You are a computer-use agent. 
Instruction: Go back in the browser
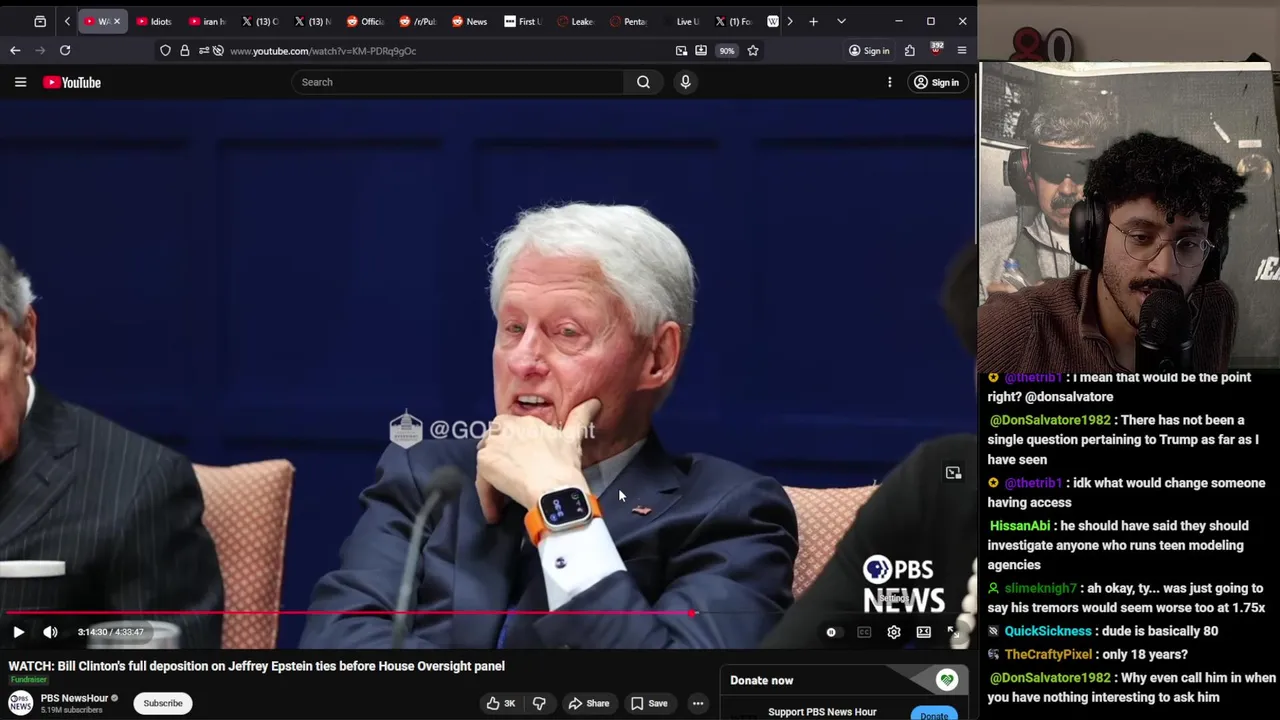point(15,50)
